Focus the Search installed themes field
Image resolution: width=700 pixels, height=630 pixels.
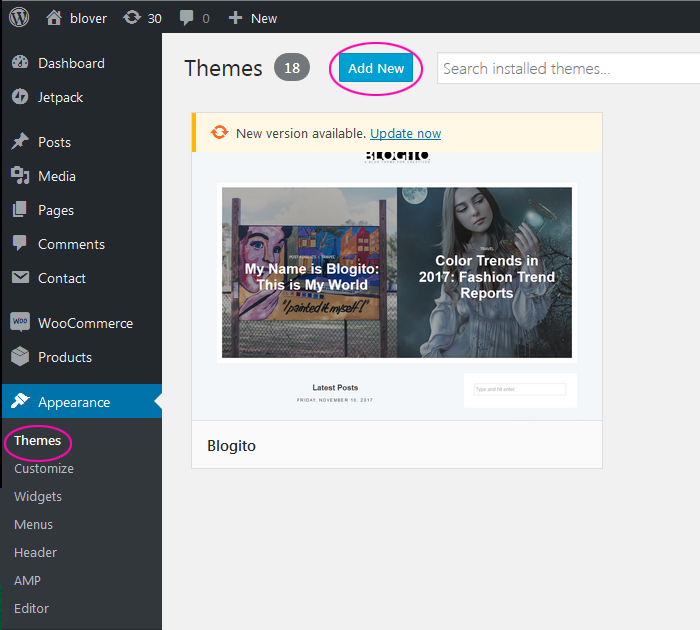tap(568, 68)
